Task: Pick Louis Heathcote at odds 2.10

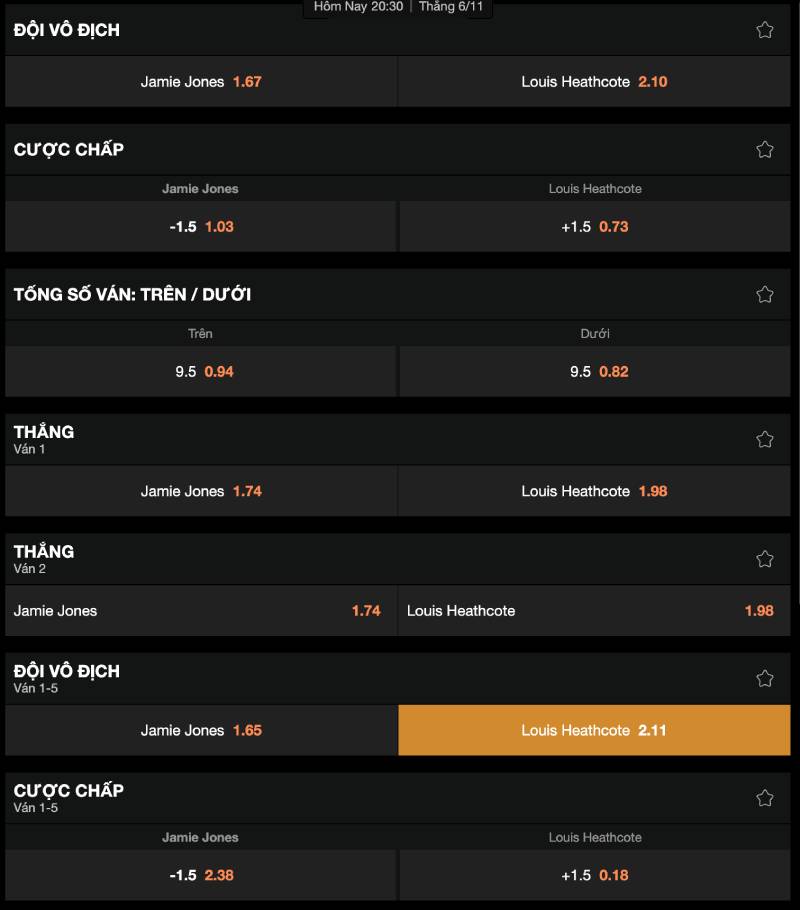Action: tap(594, 82)
